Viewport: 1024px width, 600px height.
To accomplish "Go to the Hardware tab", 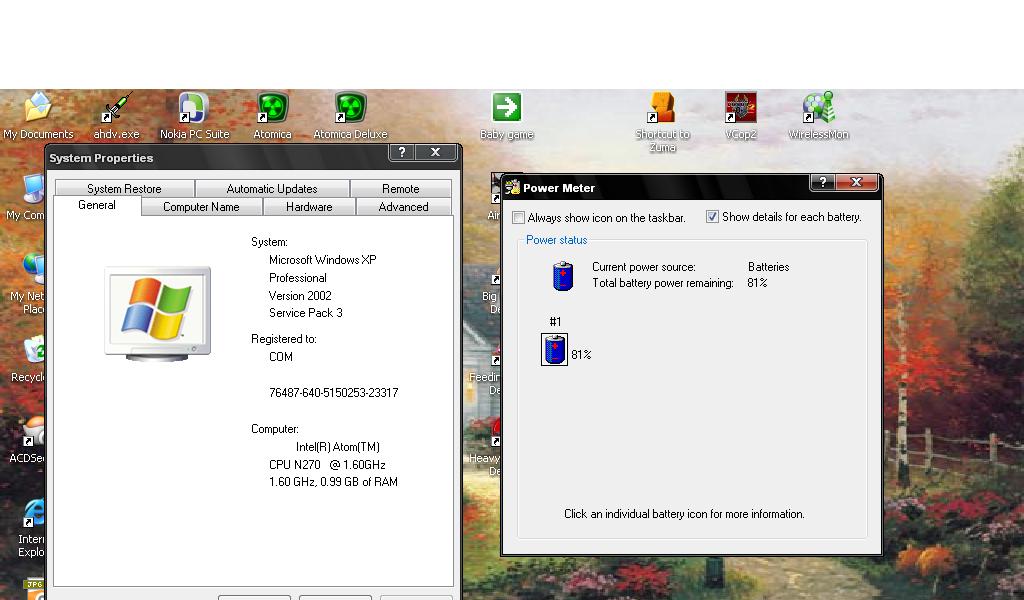I will [309, 207].
